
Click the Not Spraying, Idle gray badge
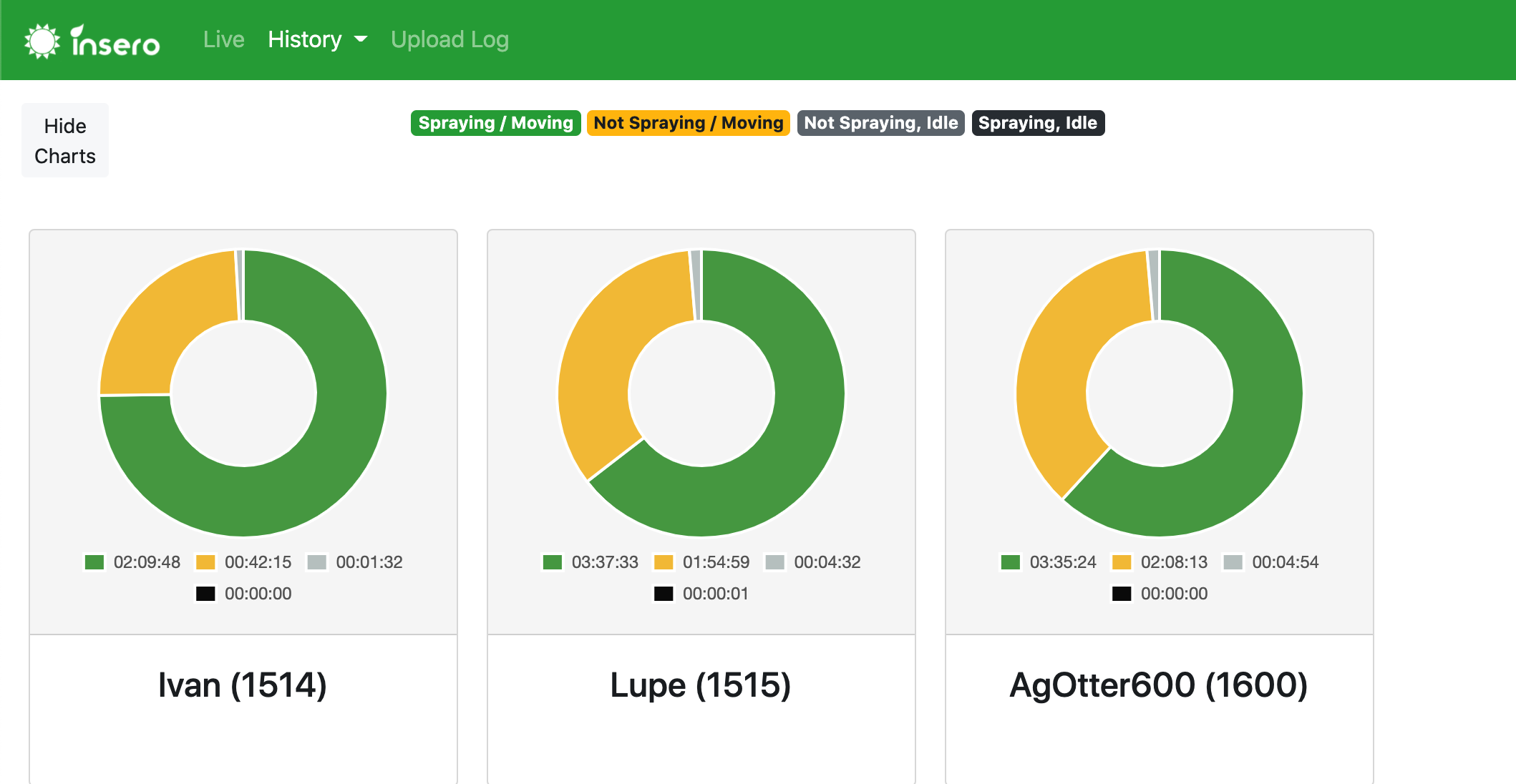click(880, 123)
